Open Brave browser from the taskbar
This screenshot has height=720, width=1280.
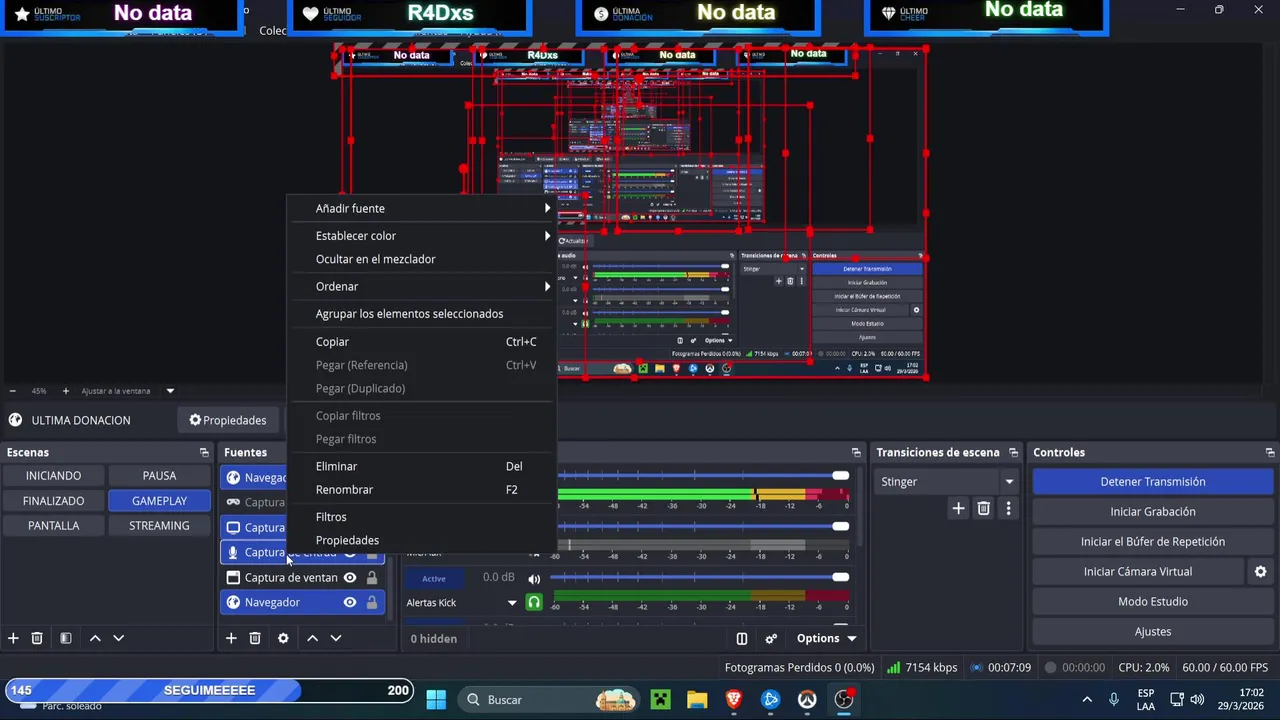pyautogui.click(x=734, y=699)
